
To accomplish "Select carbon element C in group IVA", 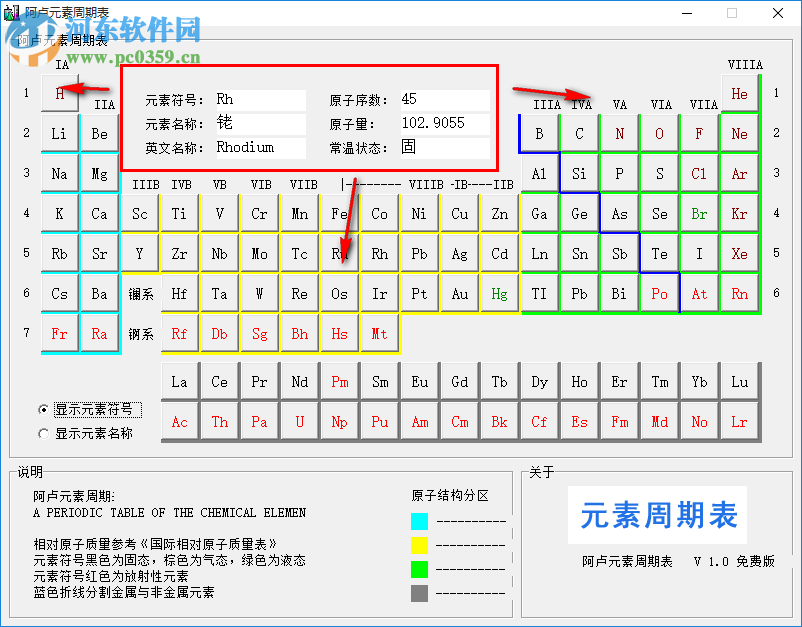I will 579,133.
